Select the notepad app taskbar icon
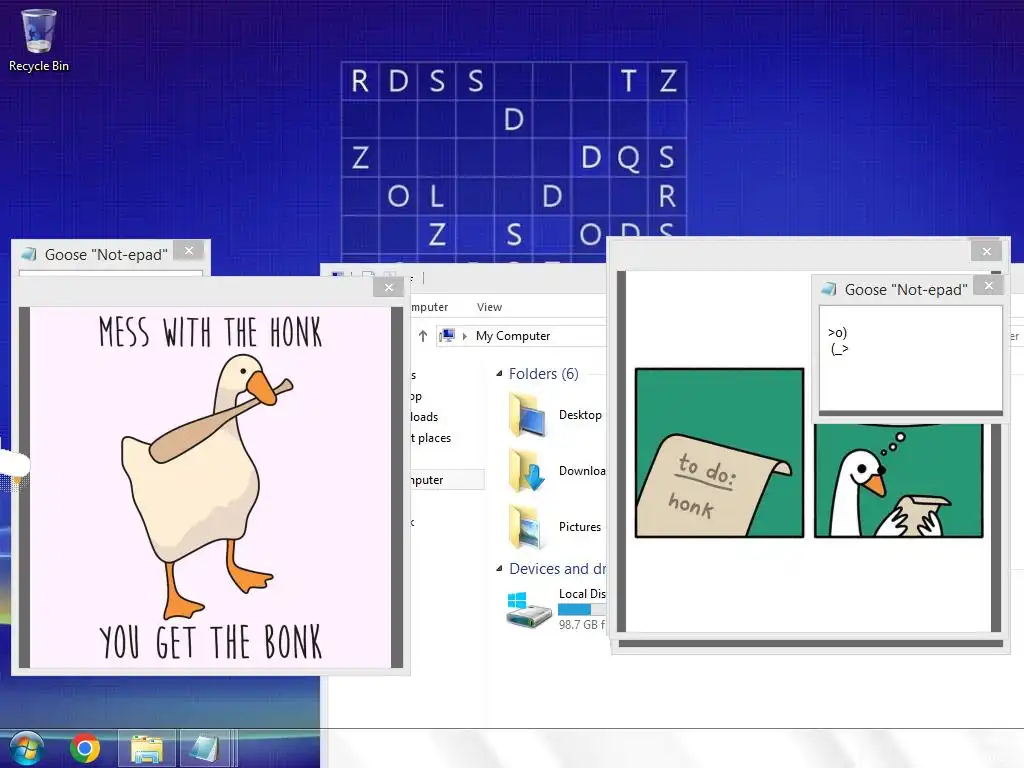 (204, 748)
